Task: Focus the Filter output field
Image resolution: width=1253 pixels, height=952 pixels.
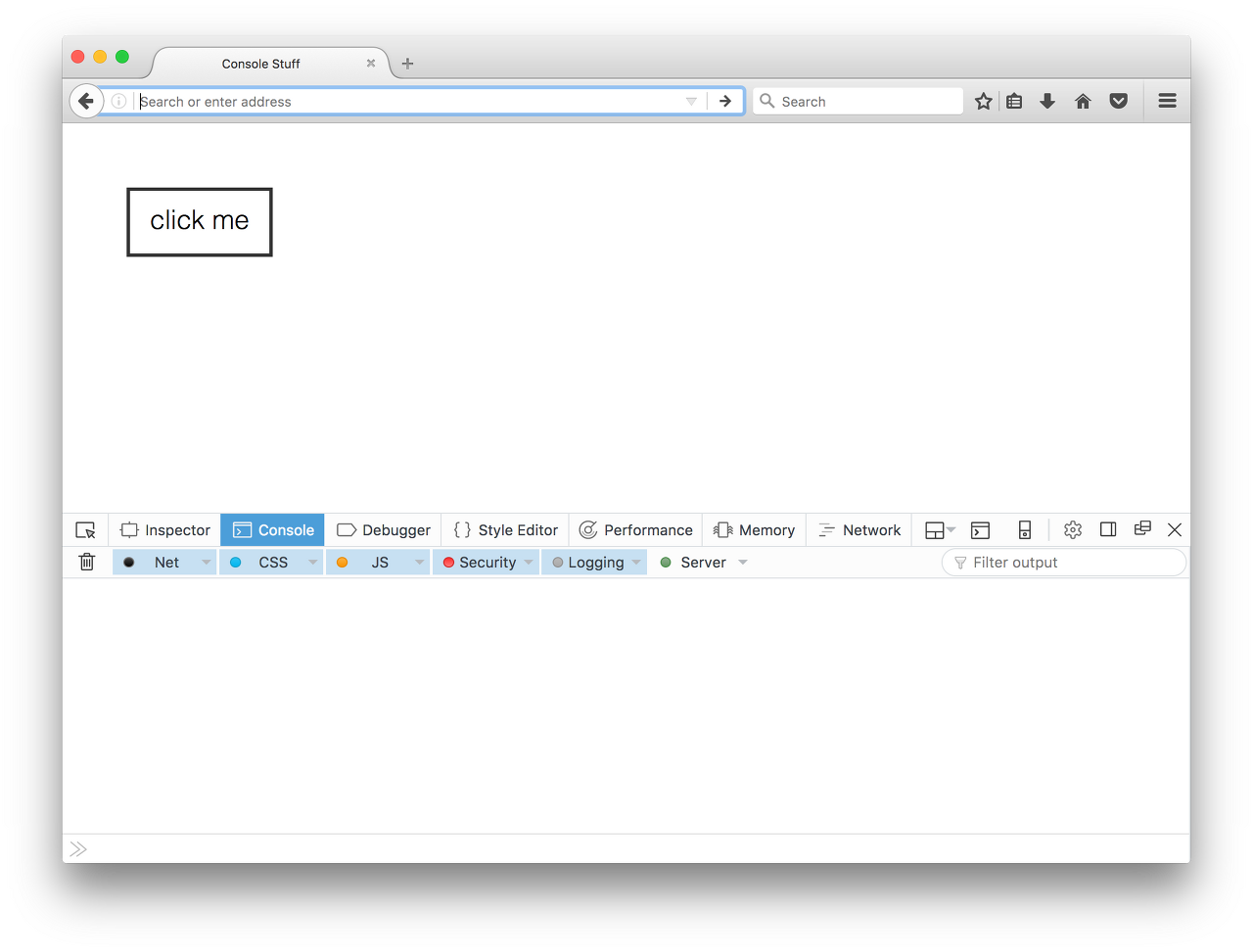Action: [1064, 563]
